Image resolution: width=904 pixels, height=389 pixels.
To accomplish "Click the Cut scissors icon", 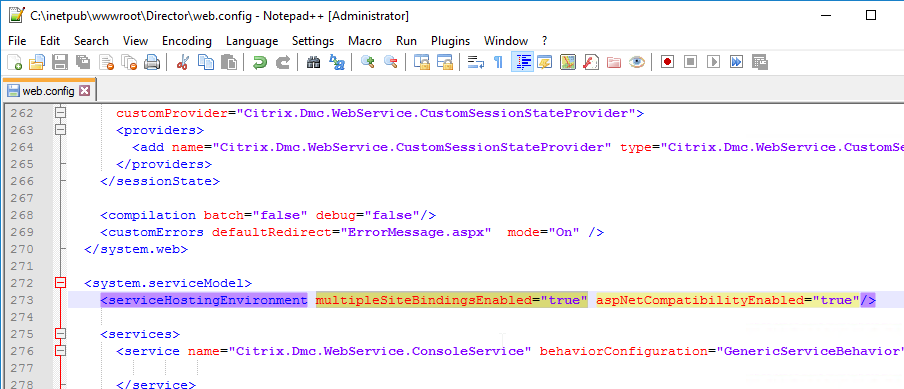I will click(x=183, y=62).
